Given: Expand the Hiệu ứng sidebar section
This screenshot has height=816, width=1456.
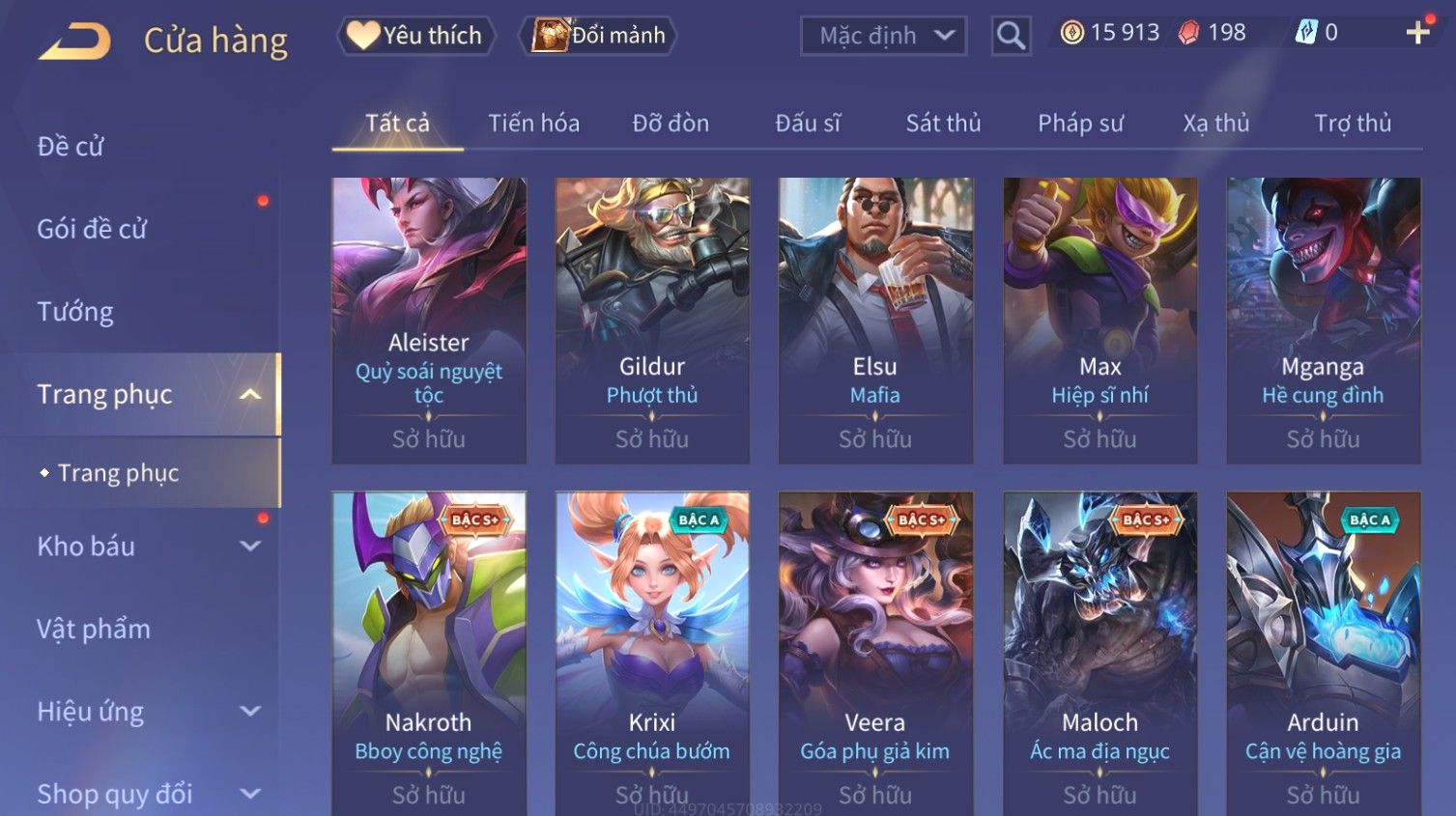Looking at the screenshot, I should [250, 712].
